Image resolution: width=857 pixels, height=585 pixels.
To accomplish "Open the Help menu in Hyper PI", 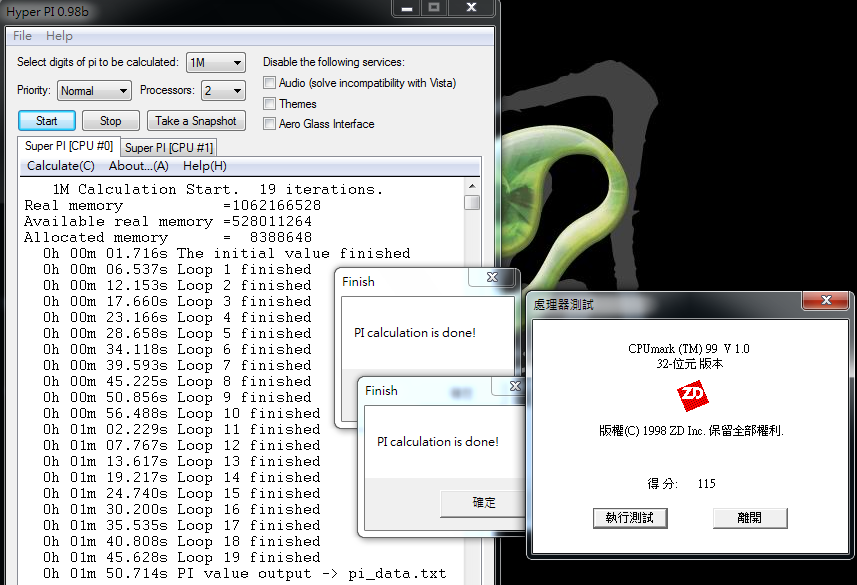I will coord(59,36).
